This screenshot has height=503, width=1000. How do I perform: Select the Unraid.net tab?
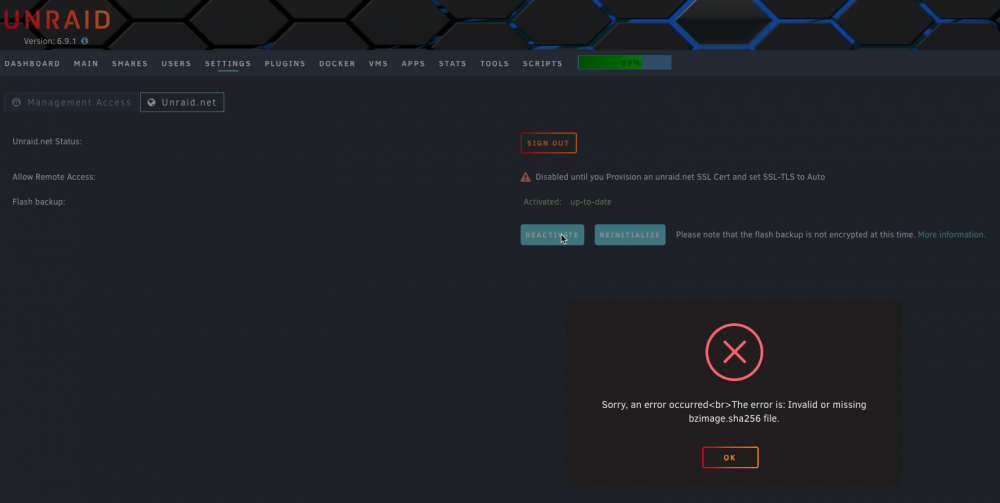click(182, 102)
